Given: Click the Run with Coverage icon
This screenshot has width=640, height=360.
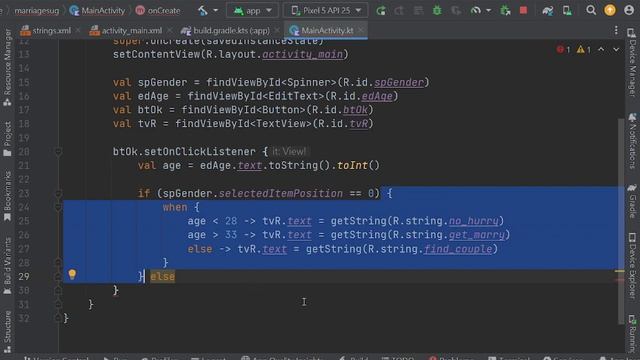Looking at the screenshot, I should click(456, 11).
